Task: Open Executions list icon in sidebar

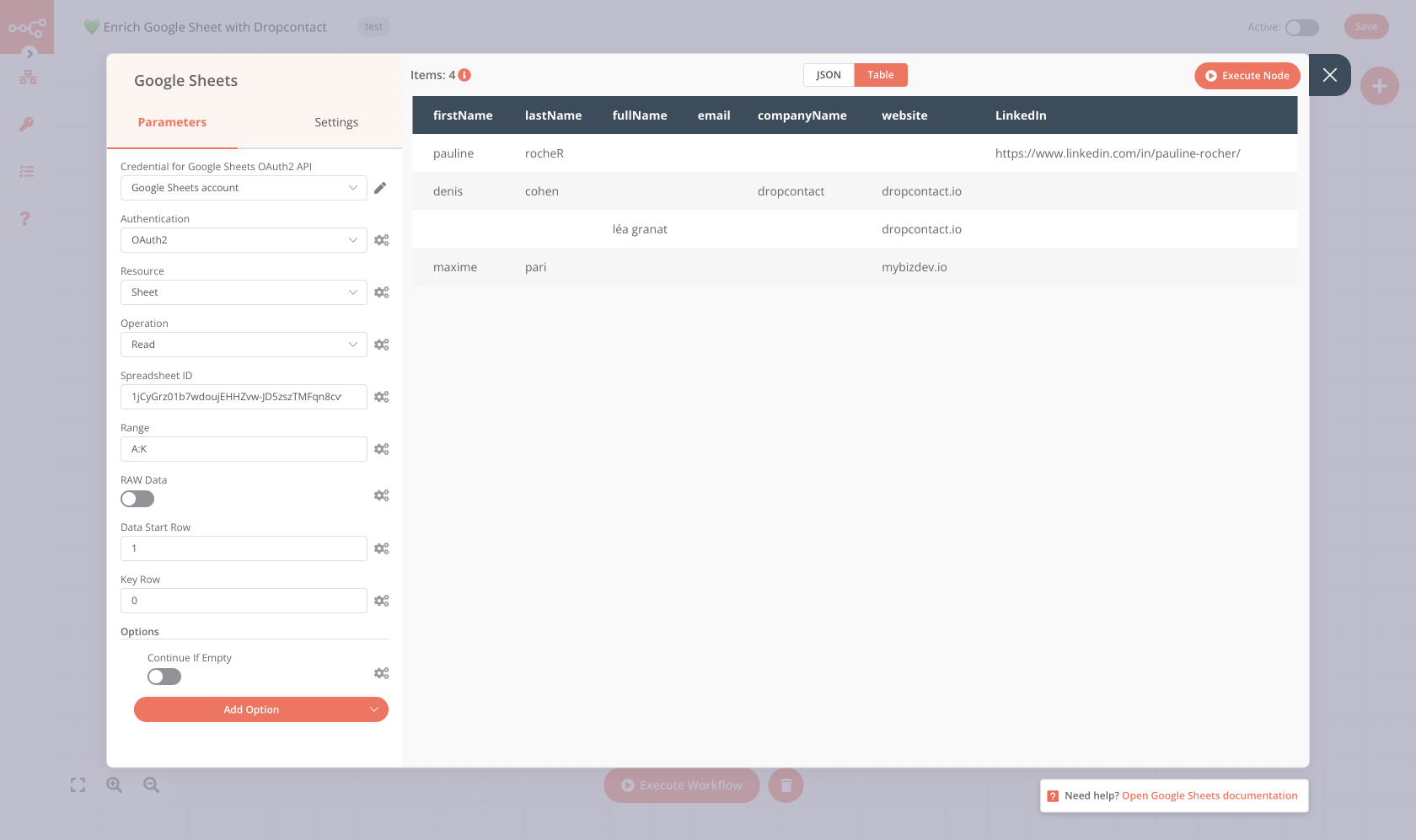Action: [x=27, y=172]
